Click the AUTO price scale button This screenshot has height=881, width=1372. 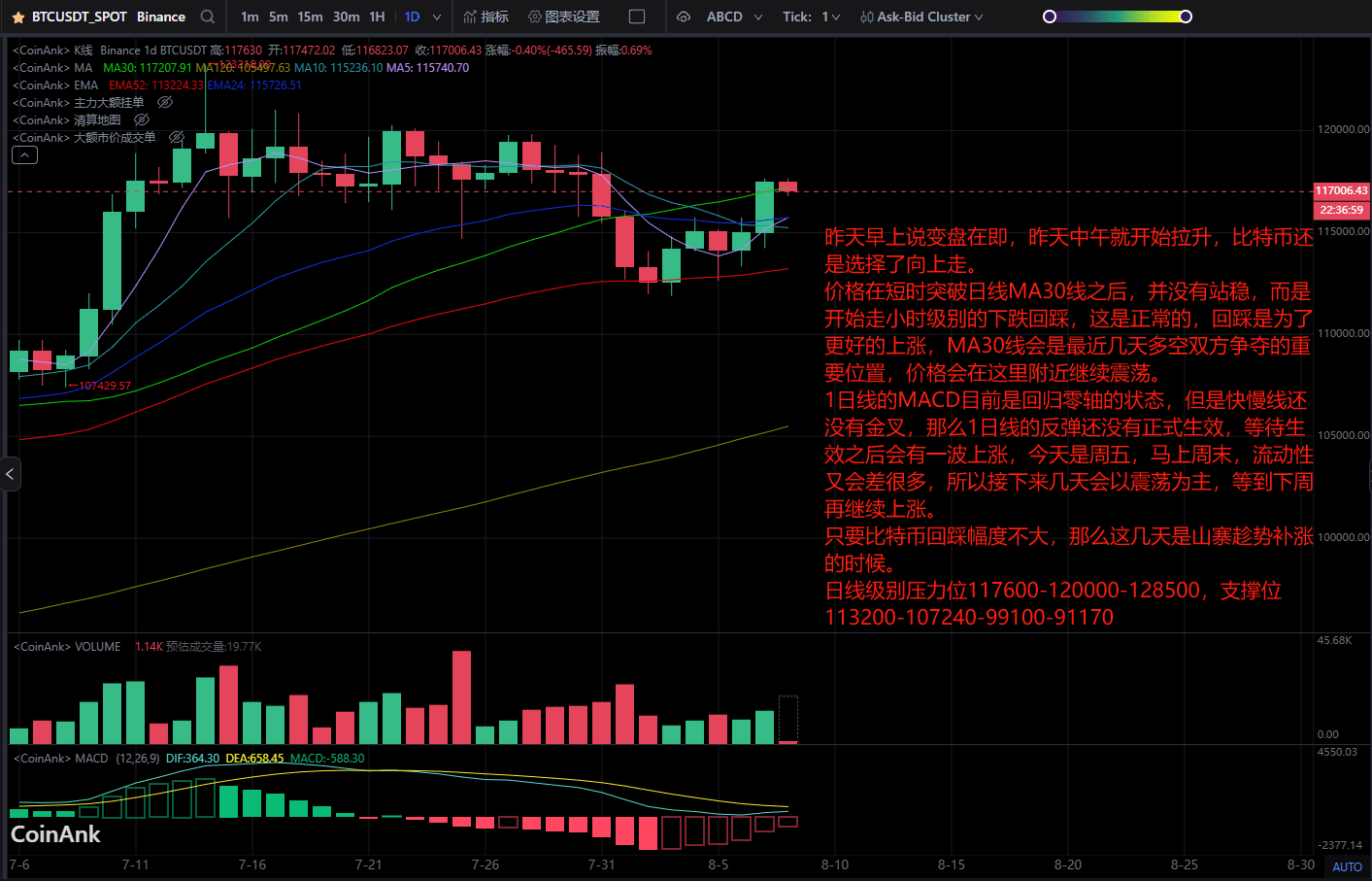click(x=1347, y=867)
